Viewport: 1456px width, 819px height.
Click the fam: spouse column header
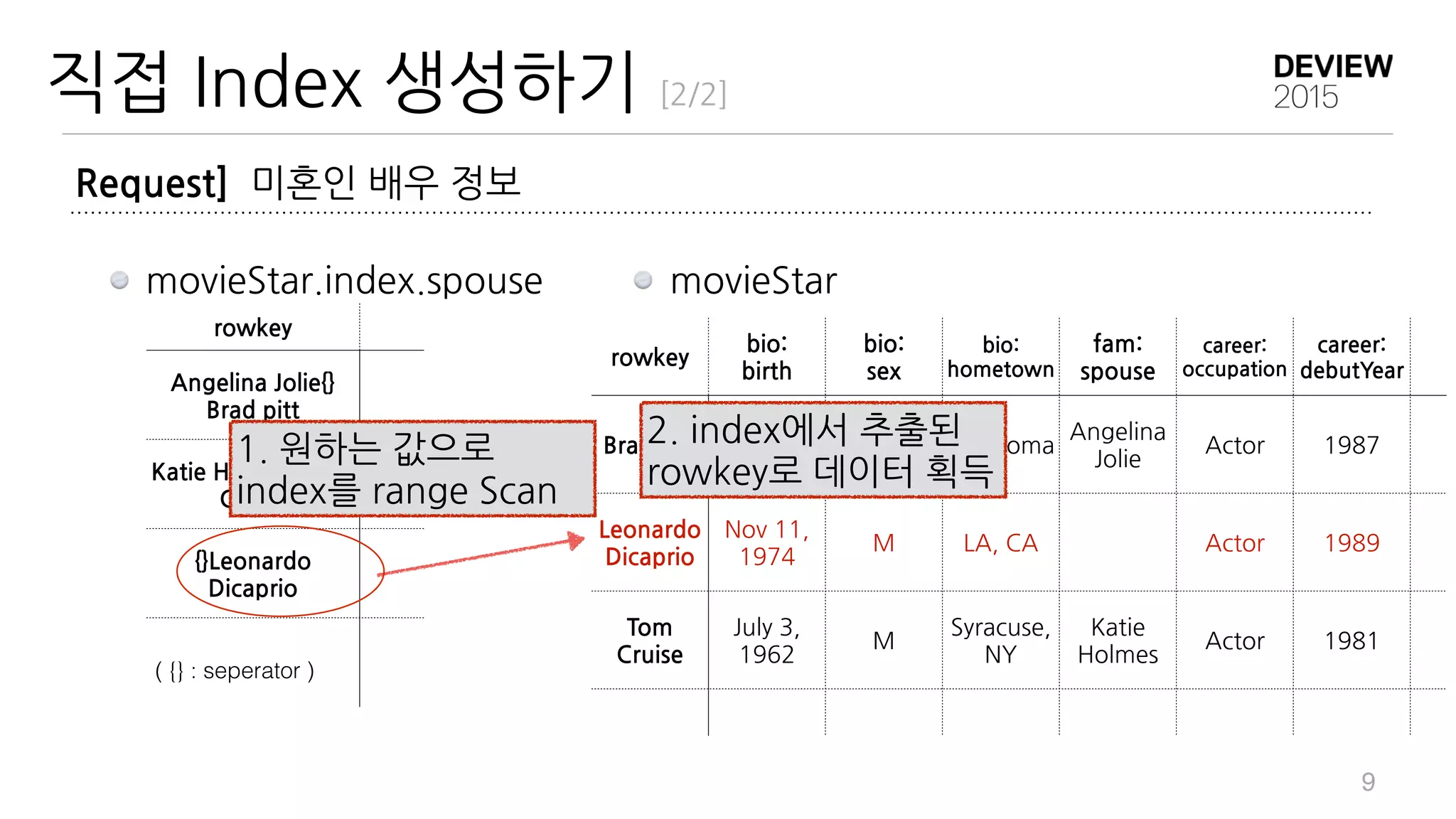click(x=1117, y=357)
